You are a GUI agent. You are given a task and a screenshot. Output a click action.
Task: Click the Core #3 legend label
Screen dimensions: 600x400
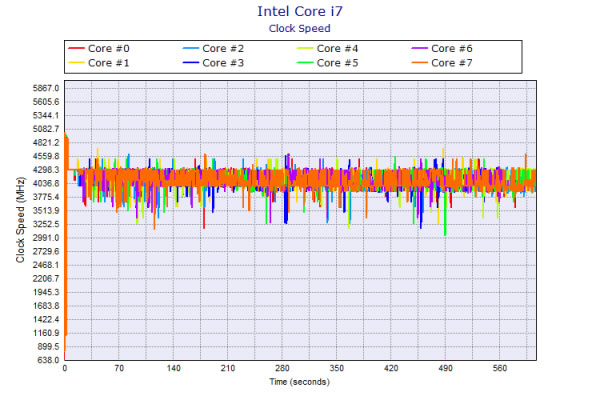(223, 63)
